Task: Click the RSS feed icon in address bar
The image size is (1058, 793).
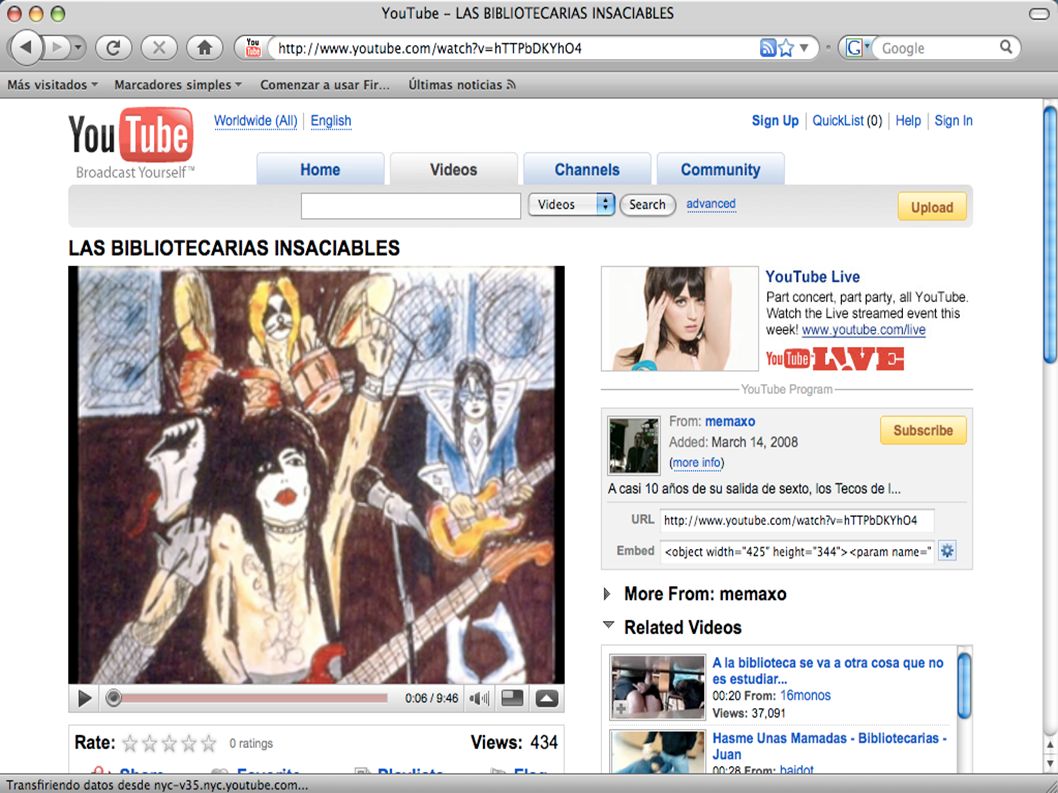Action: [x=768, y=48]
